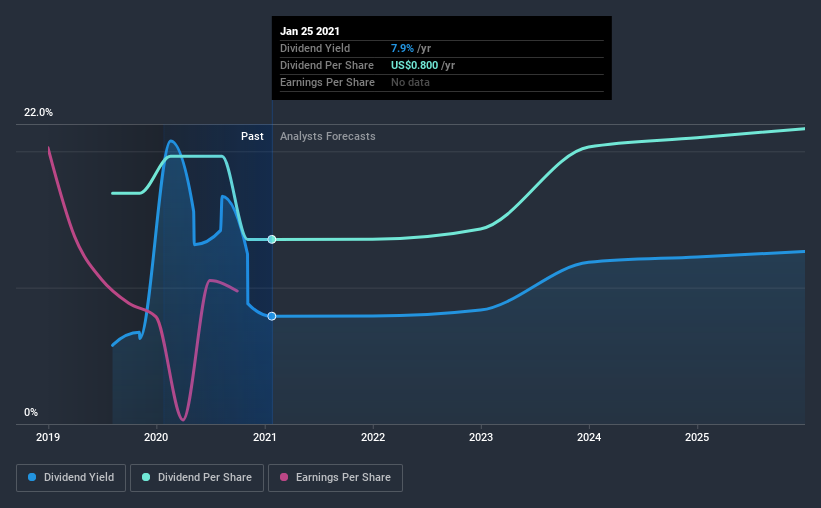Click the Jan 25 2021 tooltip date header
This screenshot has height=508, width=821.
tap(309, 31)
